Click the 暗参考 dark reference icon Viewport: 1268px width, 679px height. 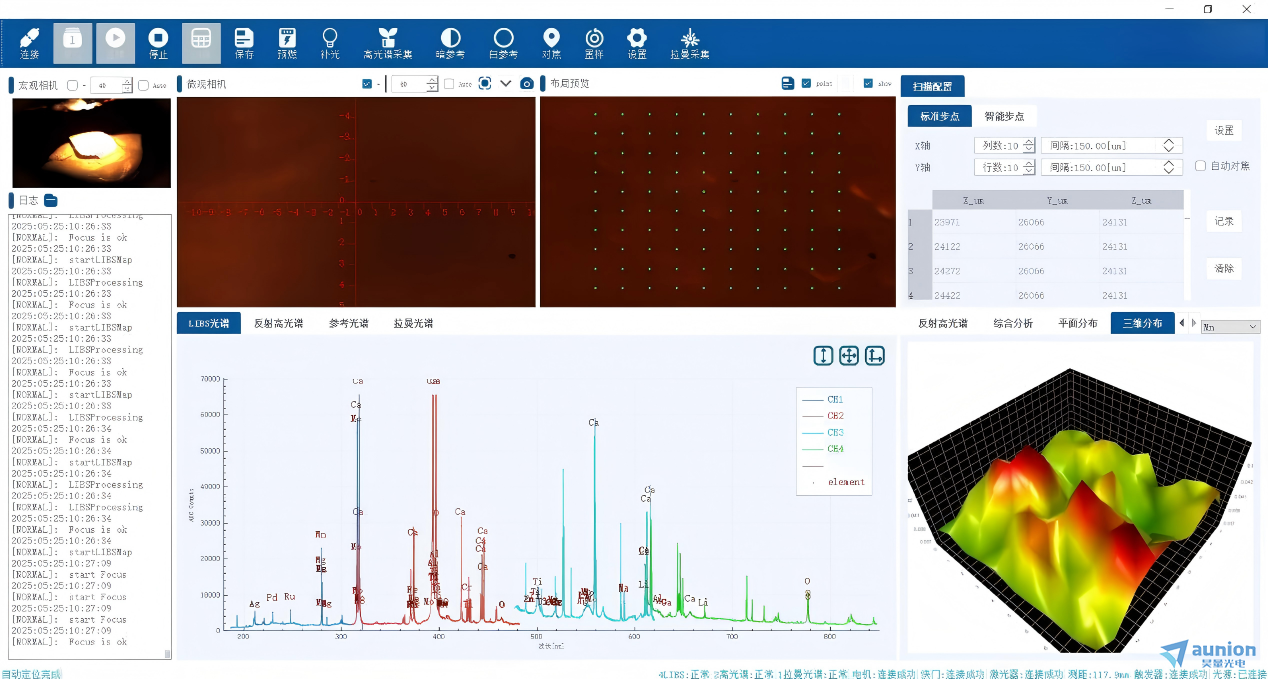[x=450, y=43]
